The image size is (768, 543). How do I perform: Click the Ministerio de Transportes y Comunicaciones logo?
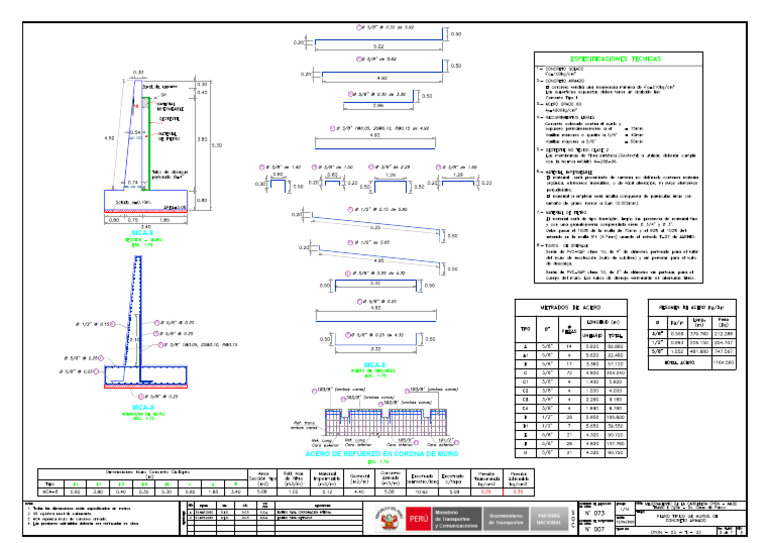(456, 519)
